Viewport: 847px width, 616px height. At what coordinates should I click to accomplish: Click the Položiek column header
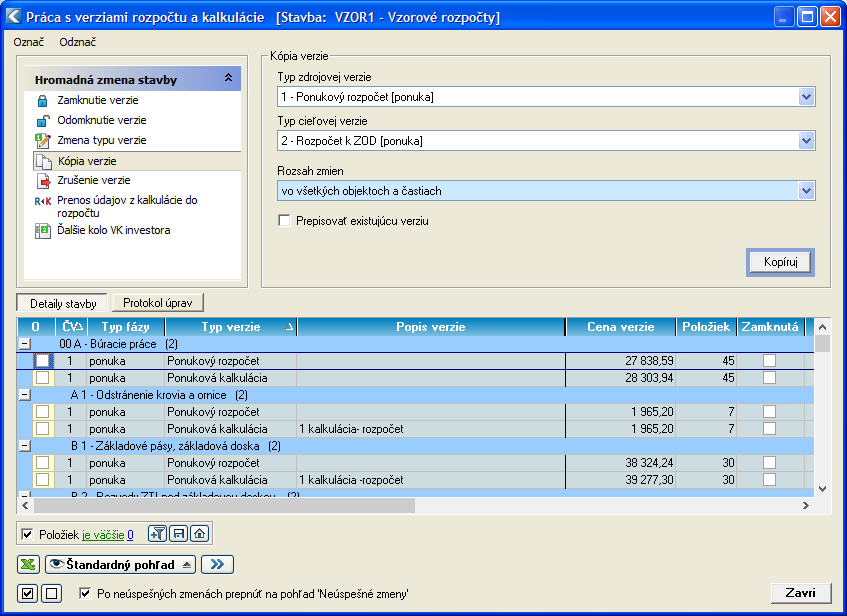pos(706,327)
